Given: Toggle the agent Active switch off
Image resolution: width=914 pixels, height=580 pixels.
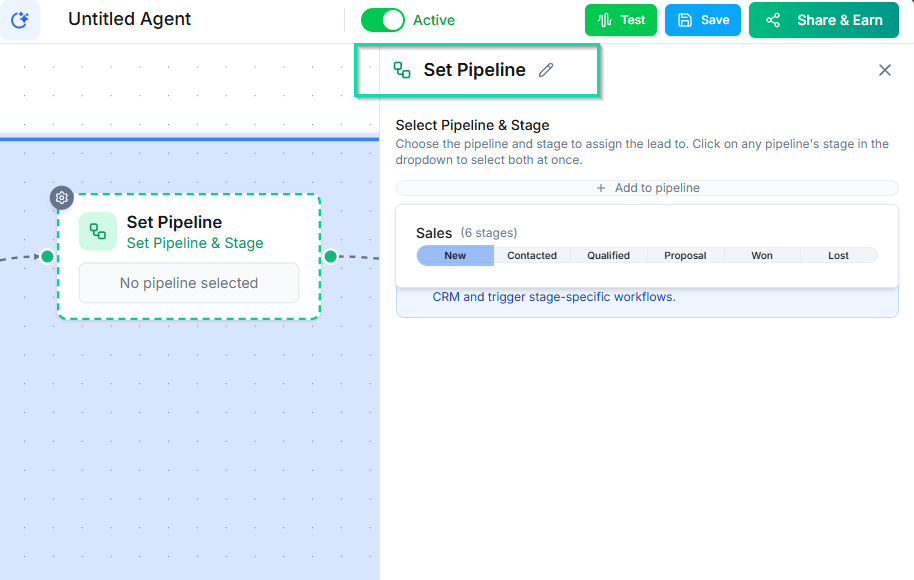Looking at the screenshot, I should click(x=385, y=19).
